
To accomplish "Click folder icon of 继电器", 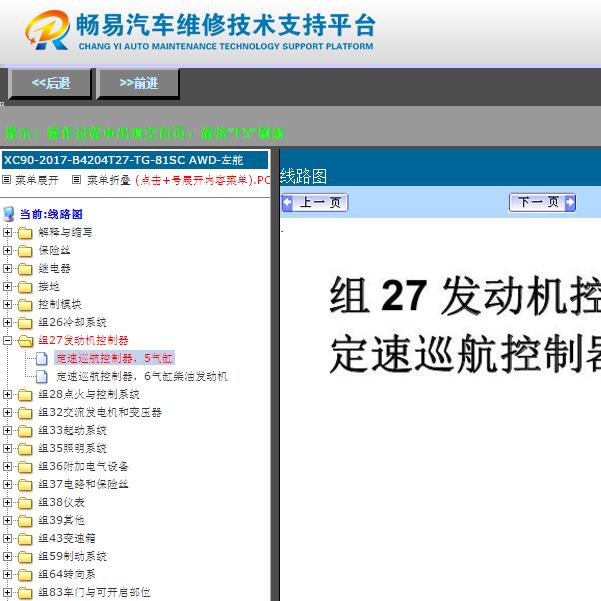I will pyautogui.click(x=25, y=269).
